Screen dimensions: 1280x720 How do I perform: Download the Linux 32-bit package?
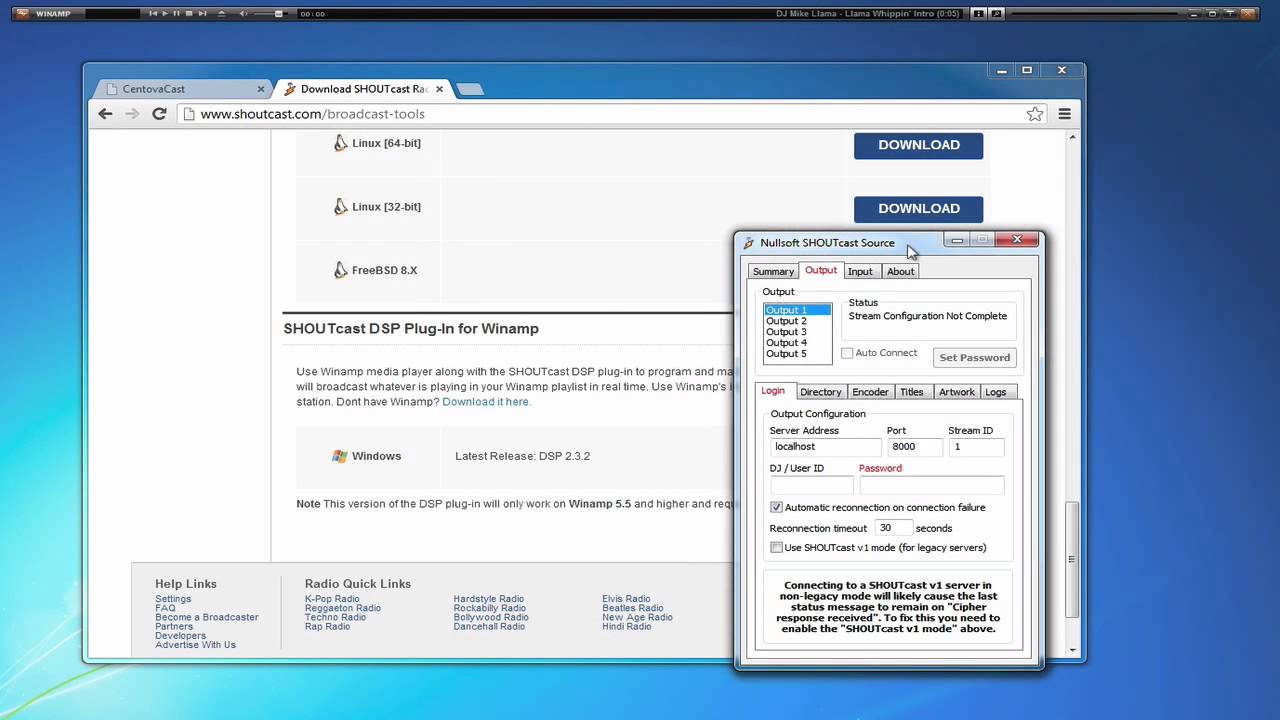(918, 208)
